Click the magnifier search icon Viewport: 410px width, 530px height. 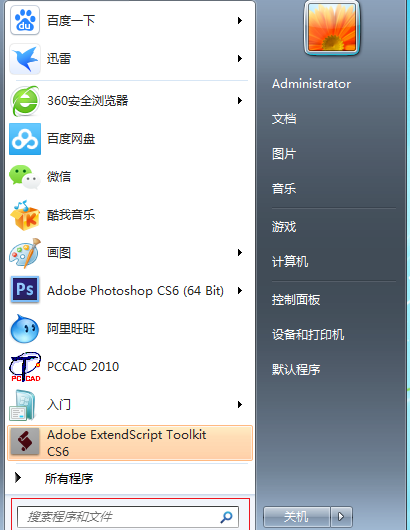pyautogui.click(x=226, y=516)
